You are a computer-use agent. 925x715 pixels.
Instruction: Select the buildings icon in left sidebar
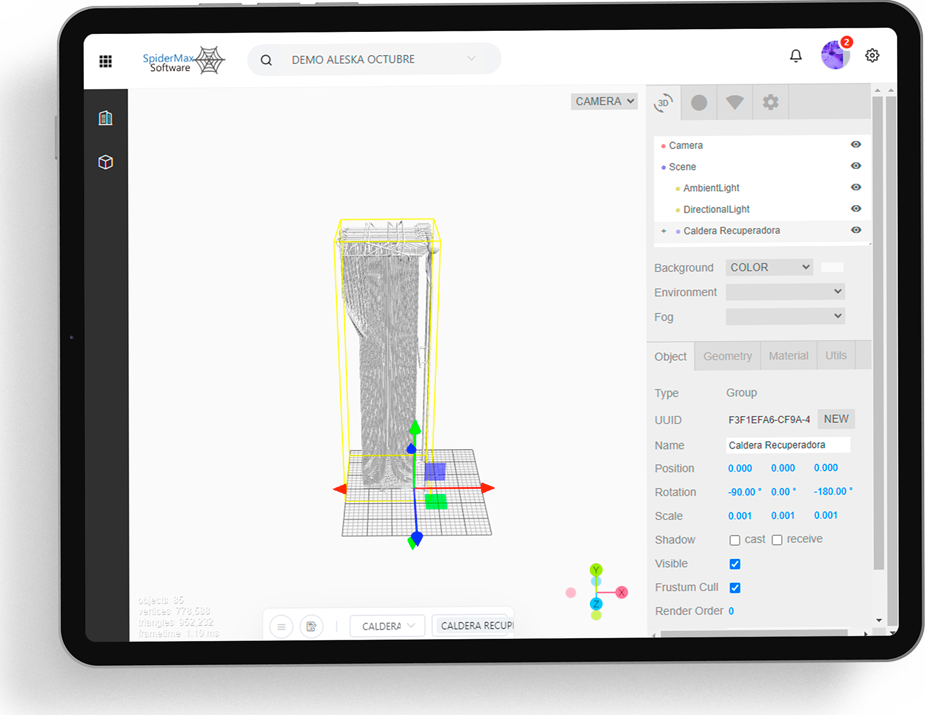pyautogui.click(x=106, y=118)
